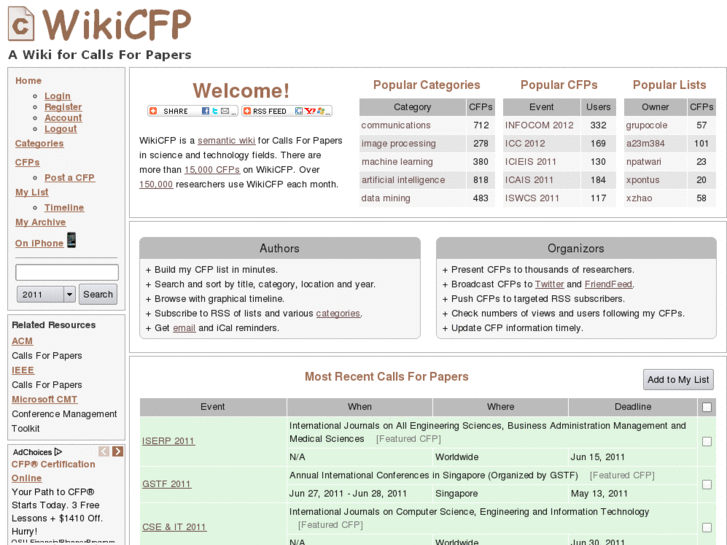
Task: Click the Add to My List button
Action: coord(678,379)
